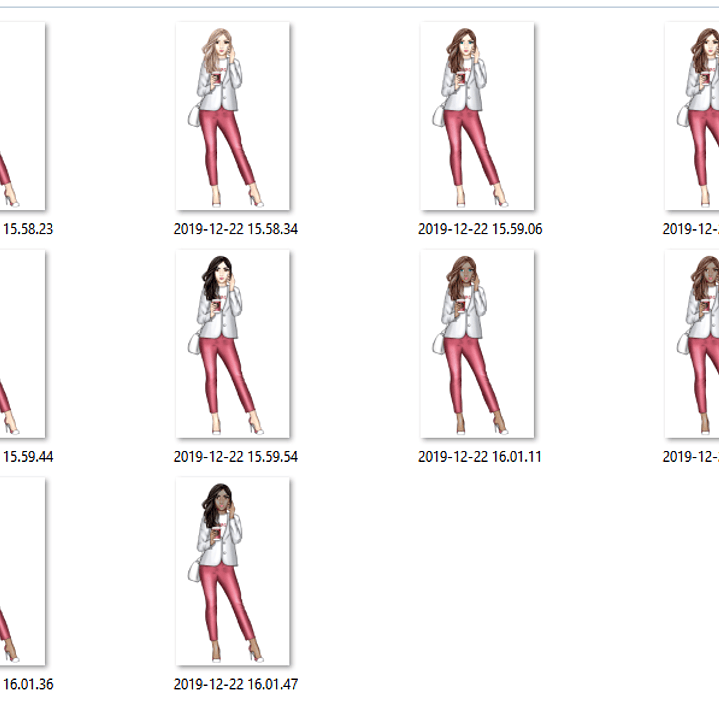Select the cut-off thumbnail beside 15.59.06 image
The image size is (719, 719).
[695, 116]
